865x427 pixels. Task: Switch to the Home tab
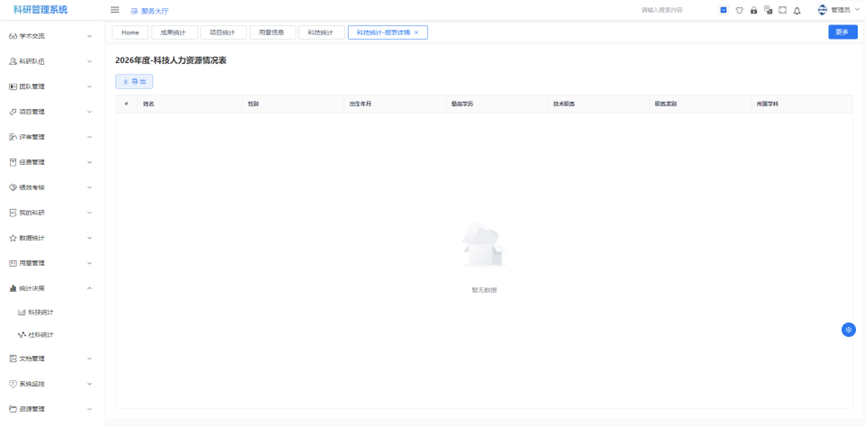point(130,33)
